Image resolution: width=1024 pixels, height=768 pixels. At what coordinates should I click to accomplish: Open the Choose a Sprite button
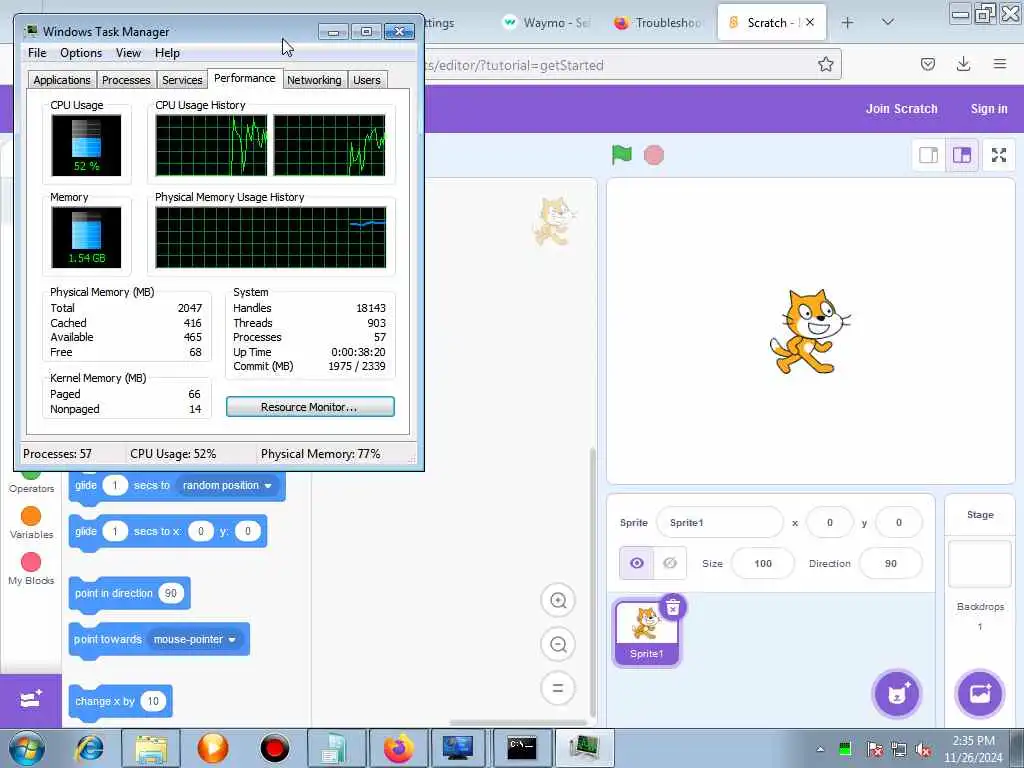pos(897,694)
